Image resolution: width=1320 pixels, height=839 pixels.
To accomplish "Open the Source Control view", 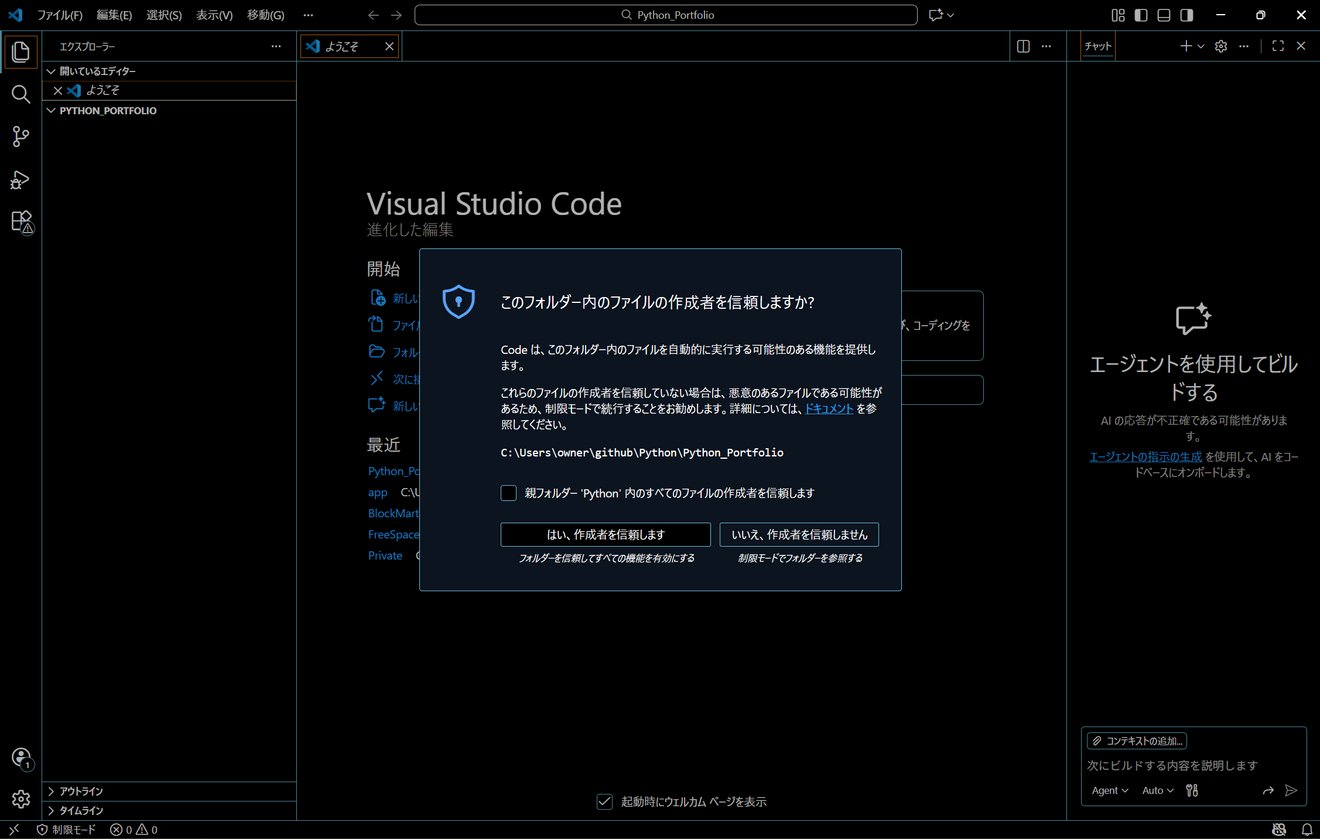I will [20, 137].
